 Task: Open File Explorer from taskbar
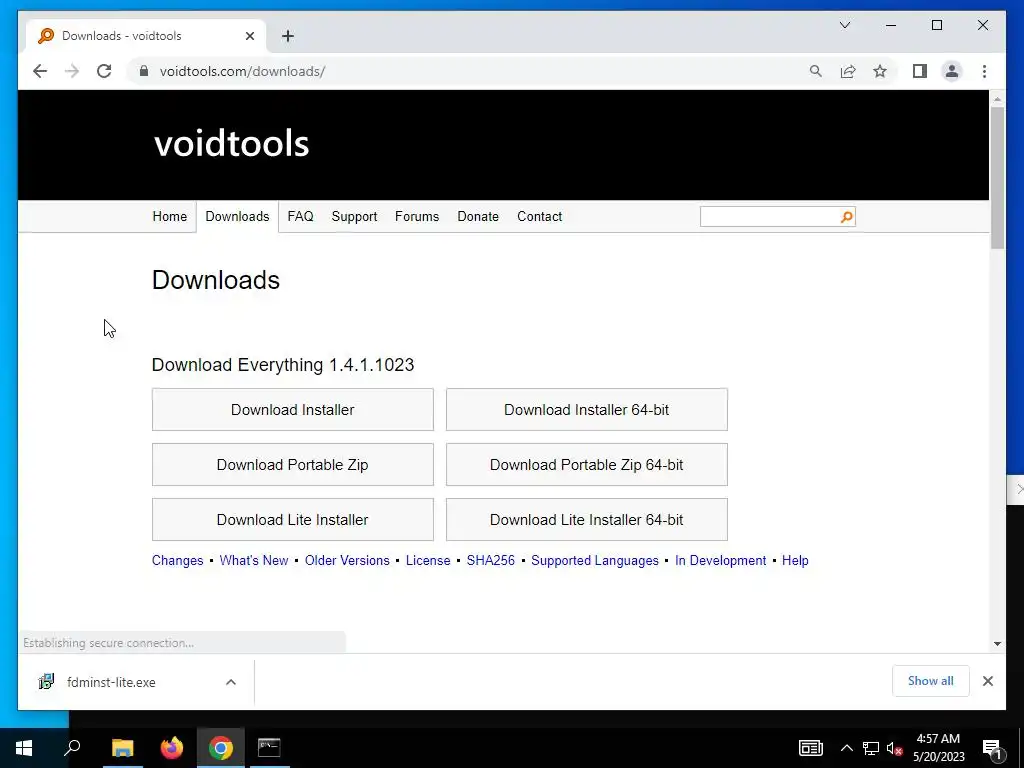[x=122, y=748]
